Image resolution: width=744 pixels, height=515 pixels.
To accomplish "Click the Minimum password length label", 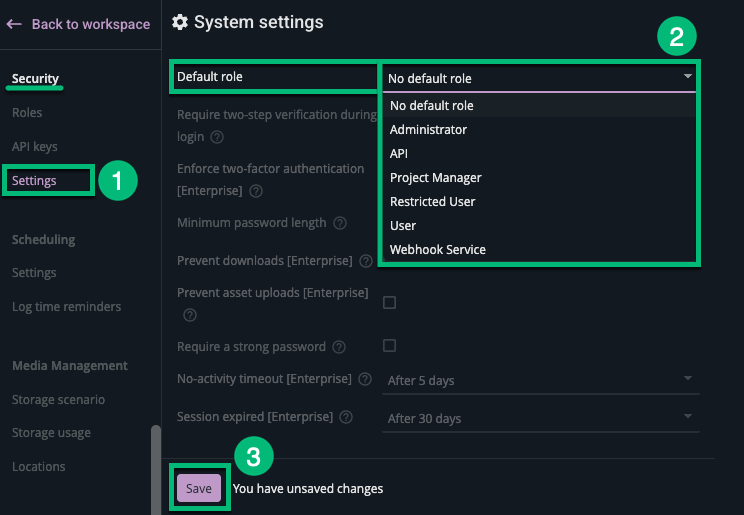I will point(251,223).
